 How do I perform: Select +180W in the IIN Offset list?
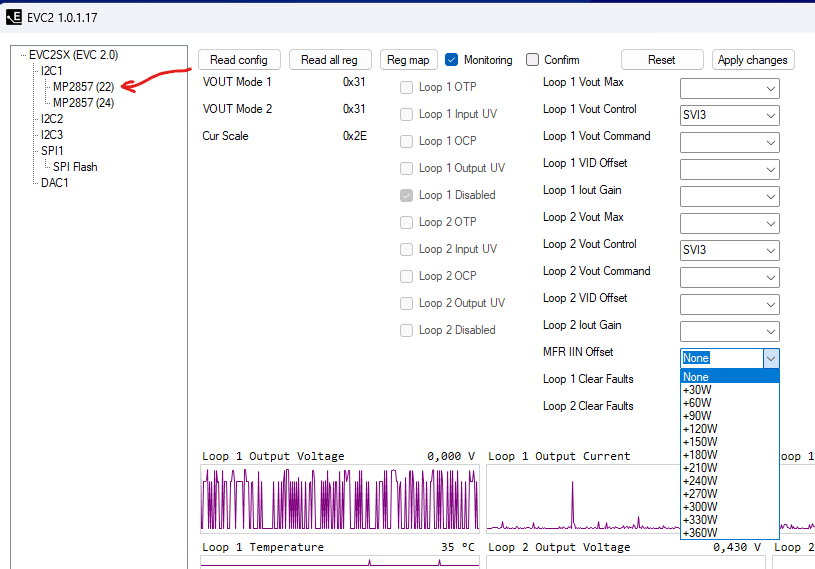tap(730, 455)
